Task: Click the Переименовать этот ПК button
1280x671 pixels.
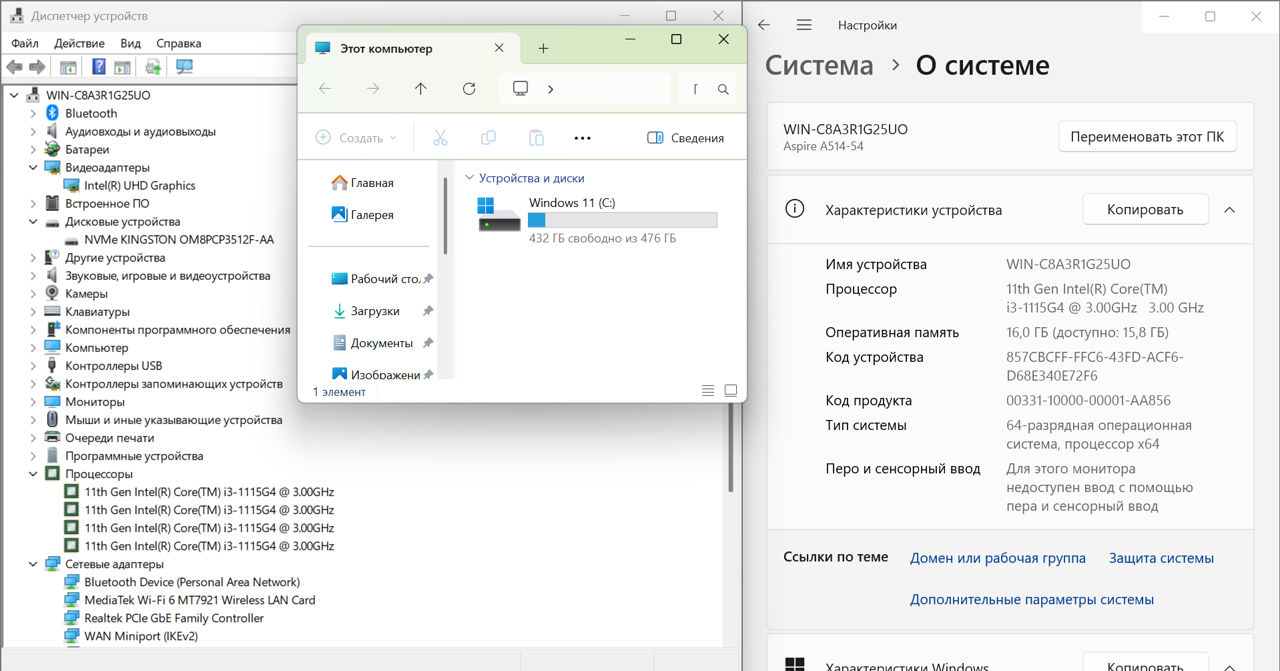Action: (x=1147, y=137)
